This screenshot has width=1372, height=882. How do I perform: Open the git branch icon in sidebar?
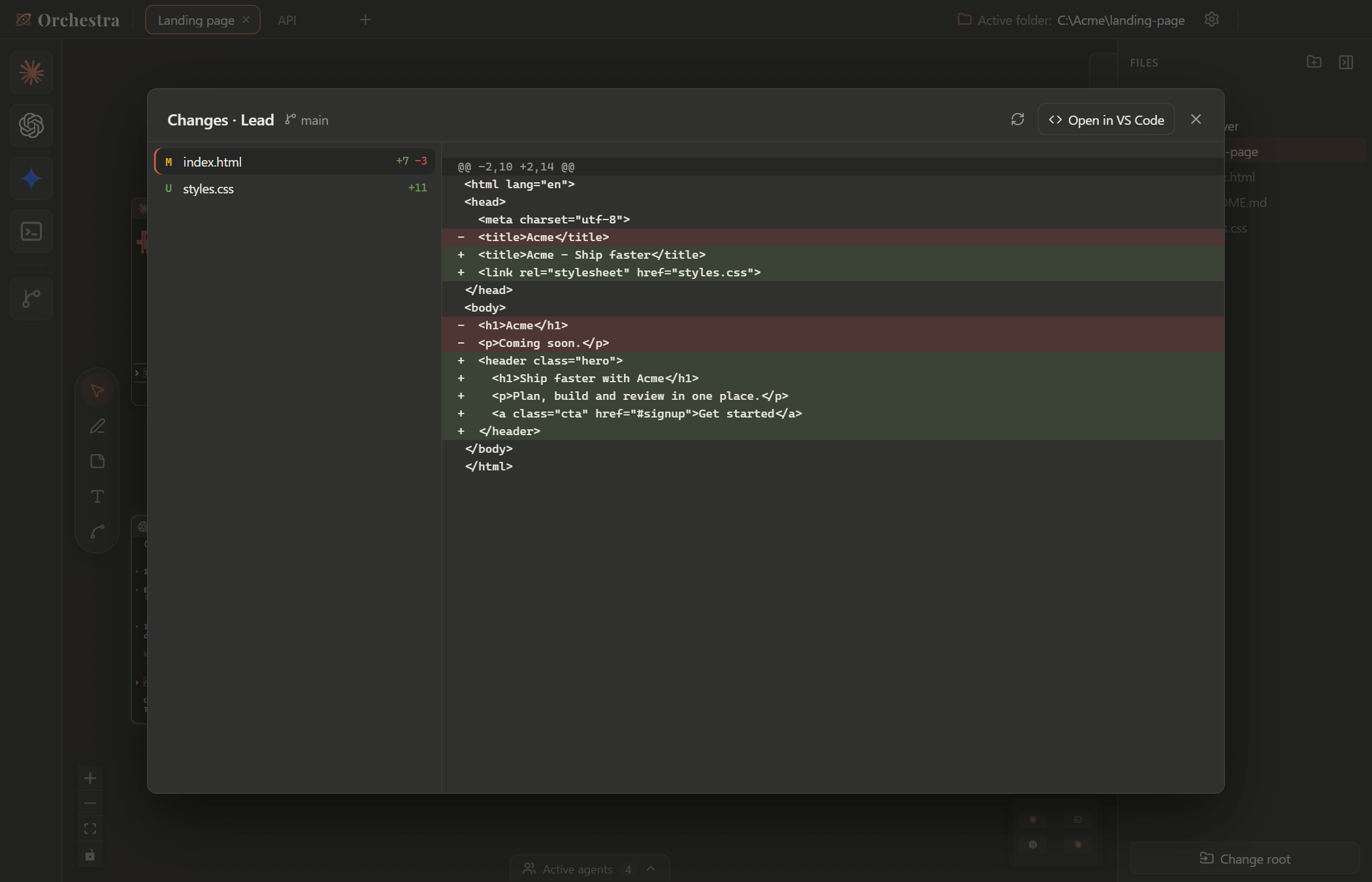click(x=31, y=299)
